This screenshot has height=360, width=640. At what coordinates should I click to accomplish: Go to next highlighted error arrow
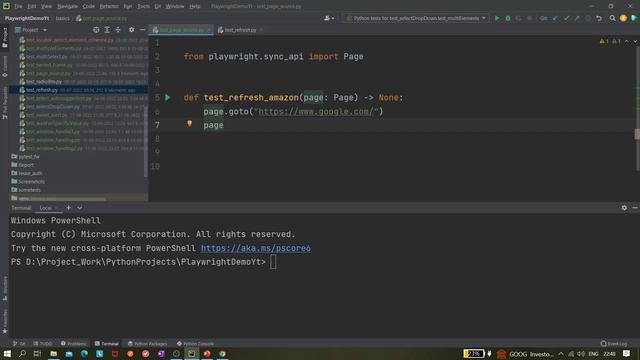click(x=635, y=41)
